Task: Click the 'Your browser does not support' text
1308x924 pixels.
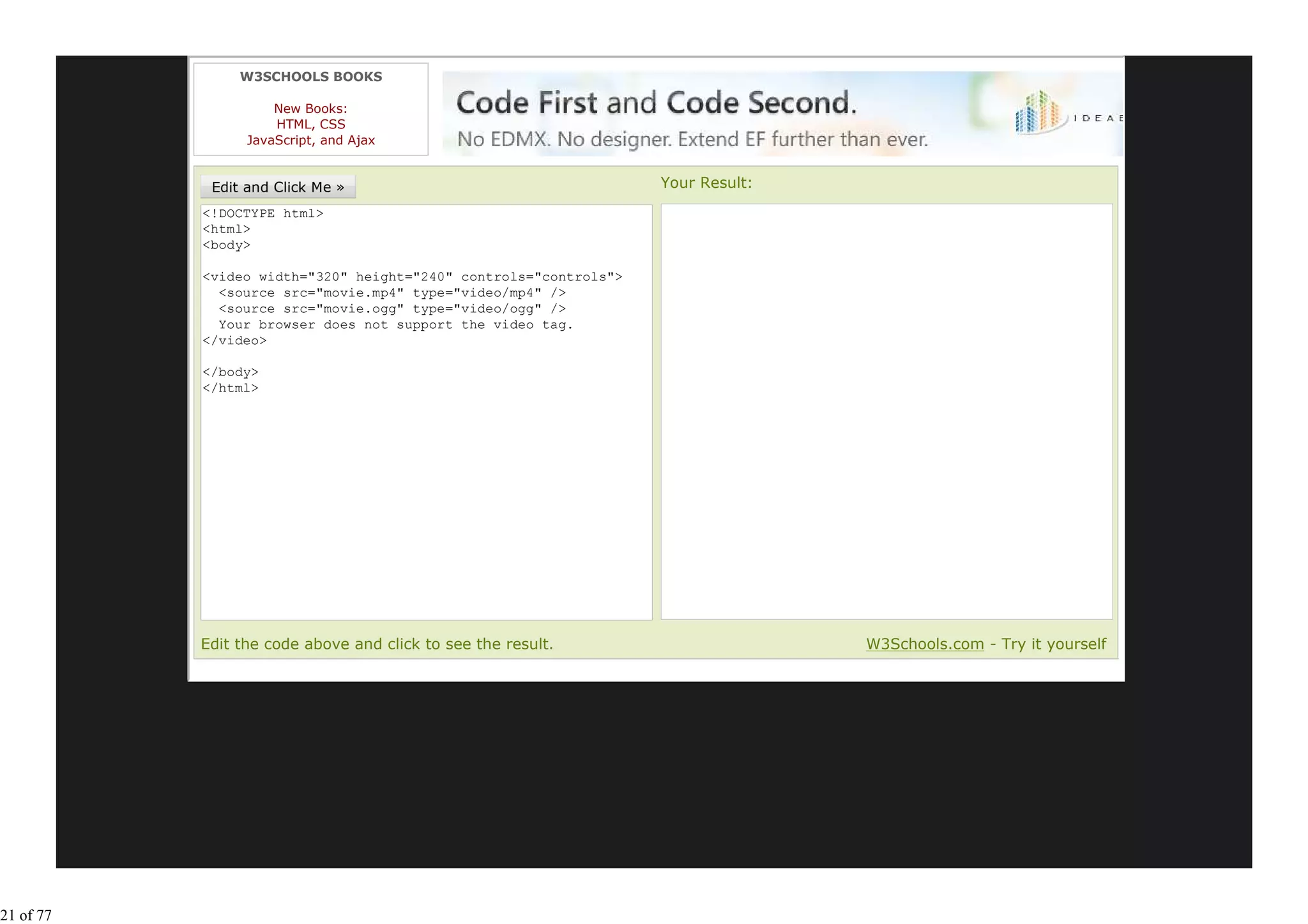Action: 395,324
